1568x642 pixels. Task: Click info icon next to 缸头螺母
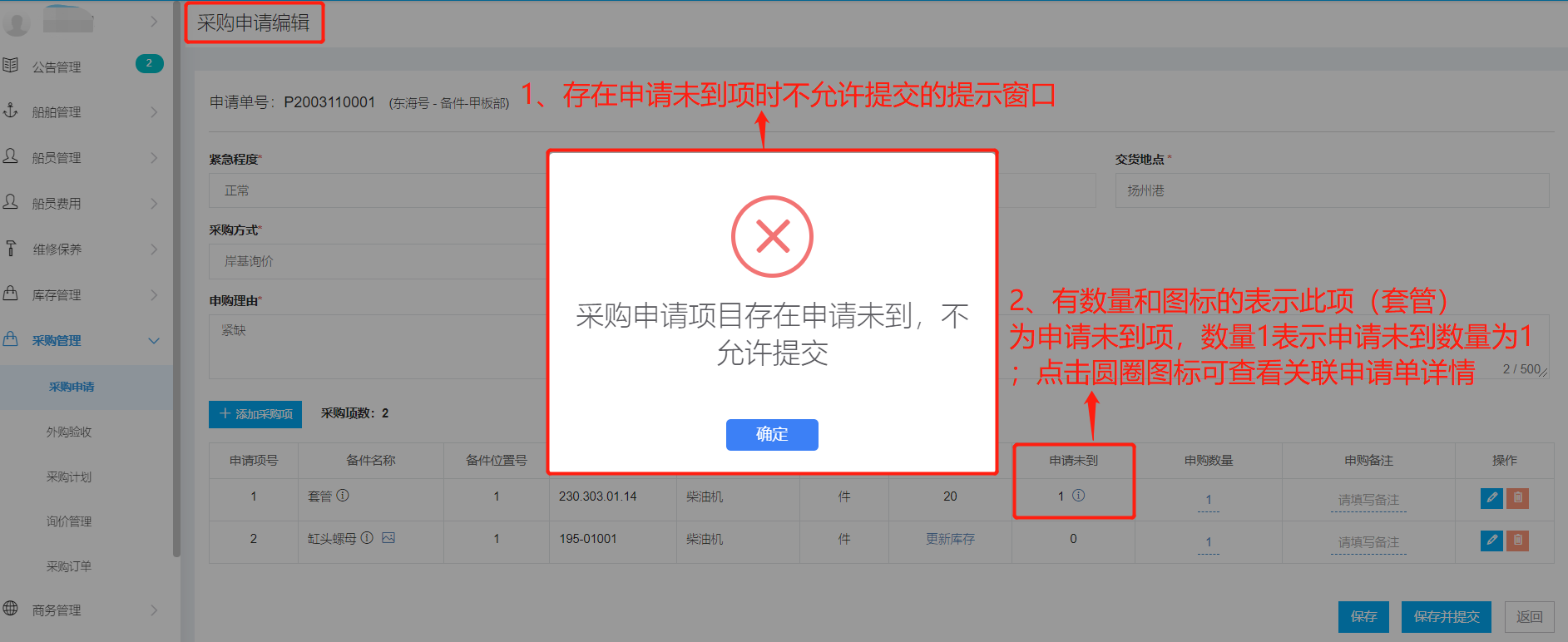[367, 538]
